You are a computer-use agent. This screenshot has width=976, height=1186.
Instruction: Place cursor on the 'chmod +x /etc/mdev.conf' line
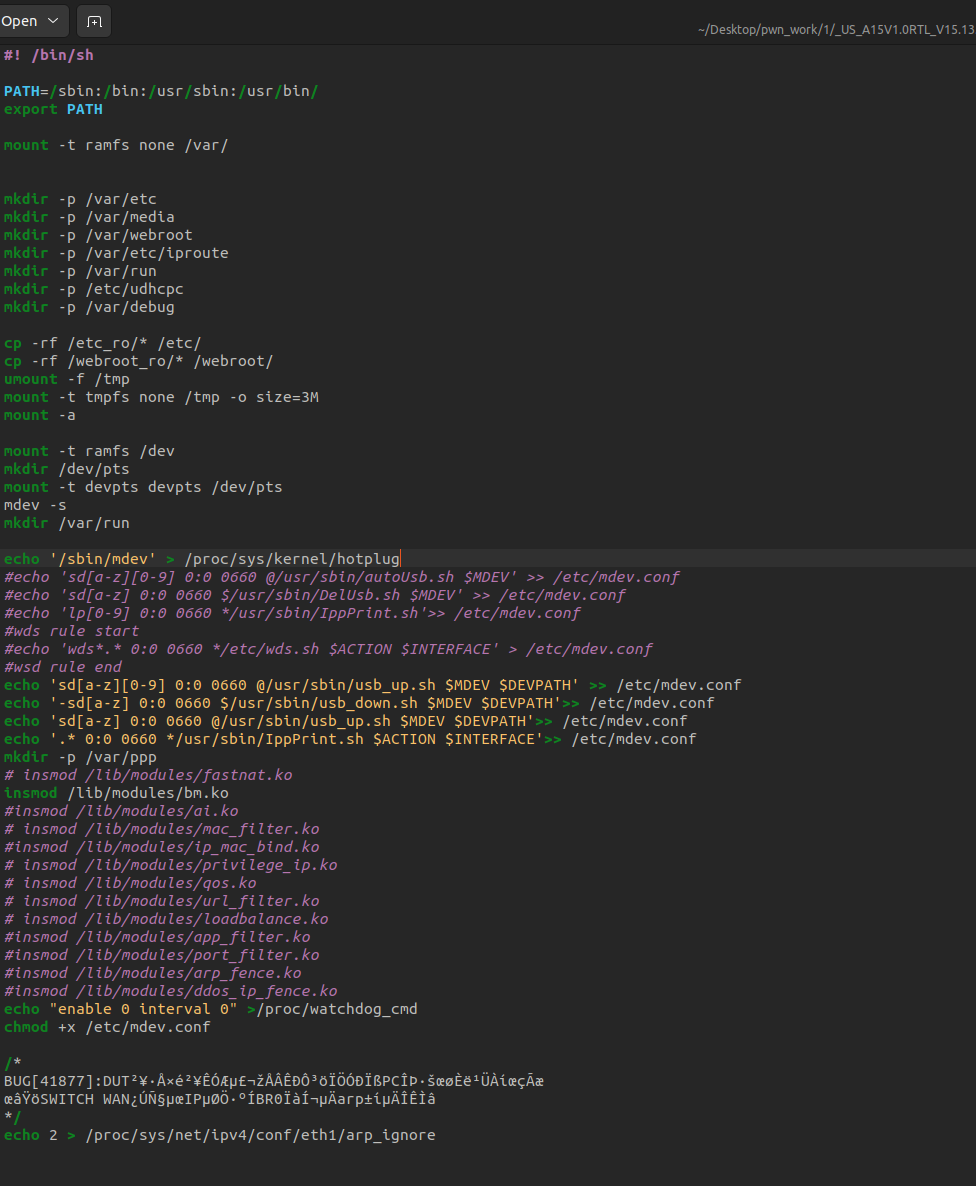[107, 1027]
